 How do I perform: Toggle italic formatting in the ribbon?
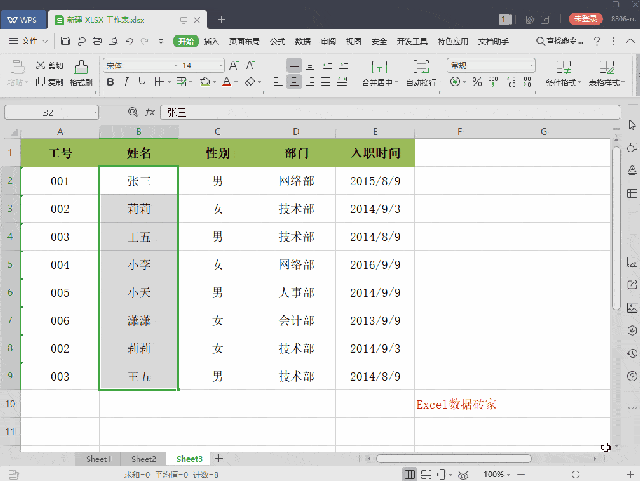click(128, 82)
